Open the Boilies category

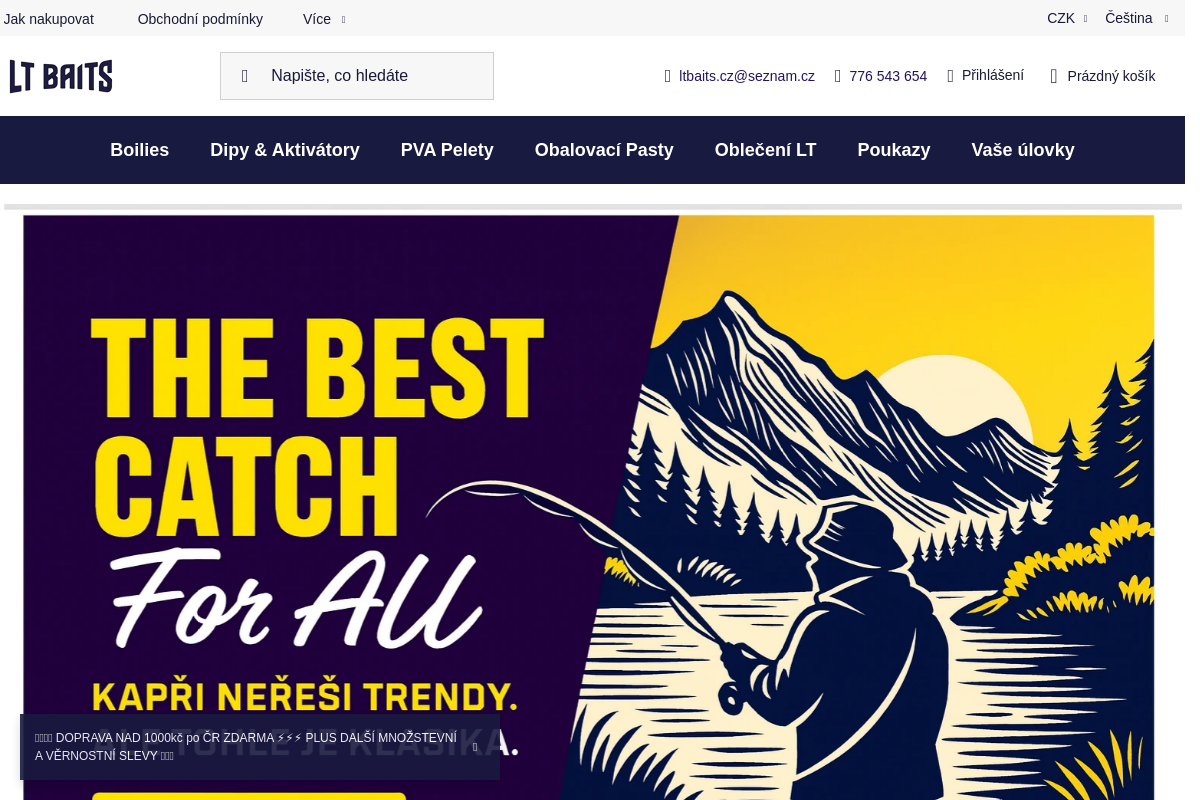(x=140, y=150)
